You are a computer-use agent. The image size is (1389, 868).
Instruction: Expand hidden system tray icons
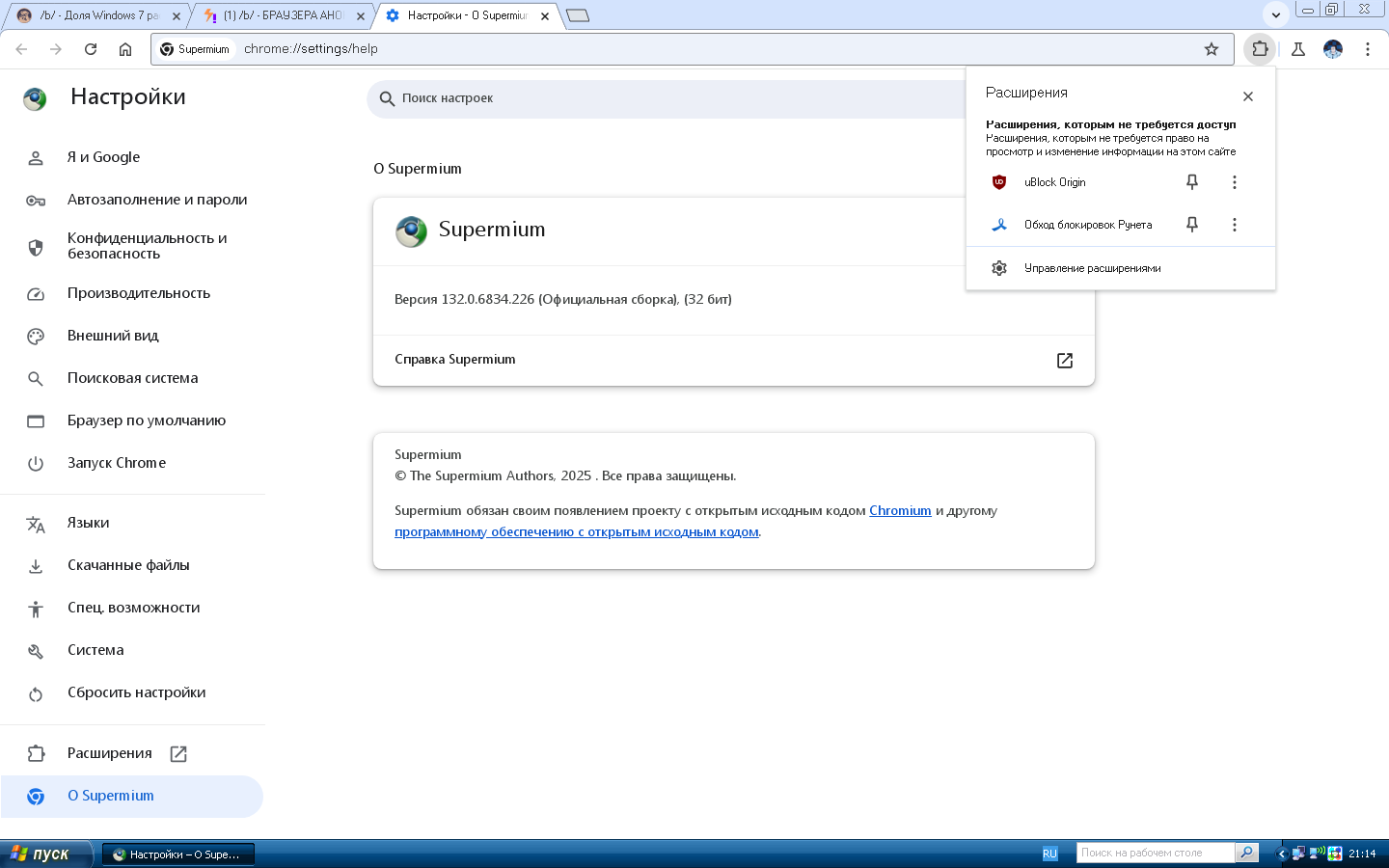tap(1282, 854)
